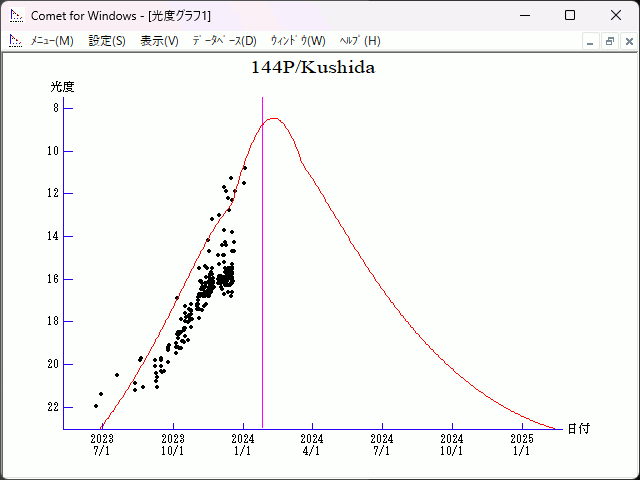This screenshot has height=480, width=640.
Task: Click the 144P/Kushida graph title
Action: [313, 68]
